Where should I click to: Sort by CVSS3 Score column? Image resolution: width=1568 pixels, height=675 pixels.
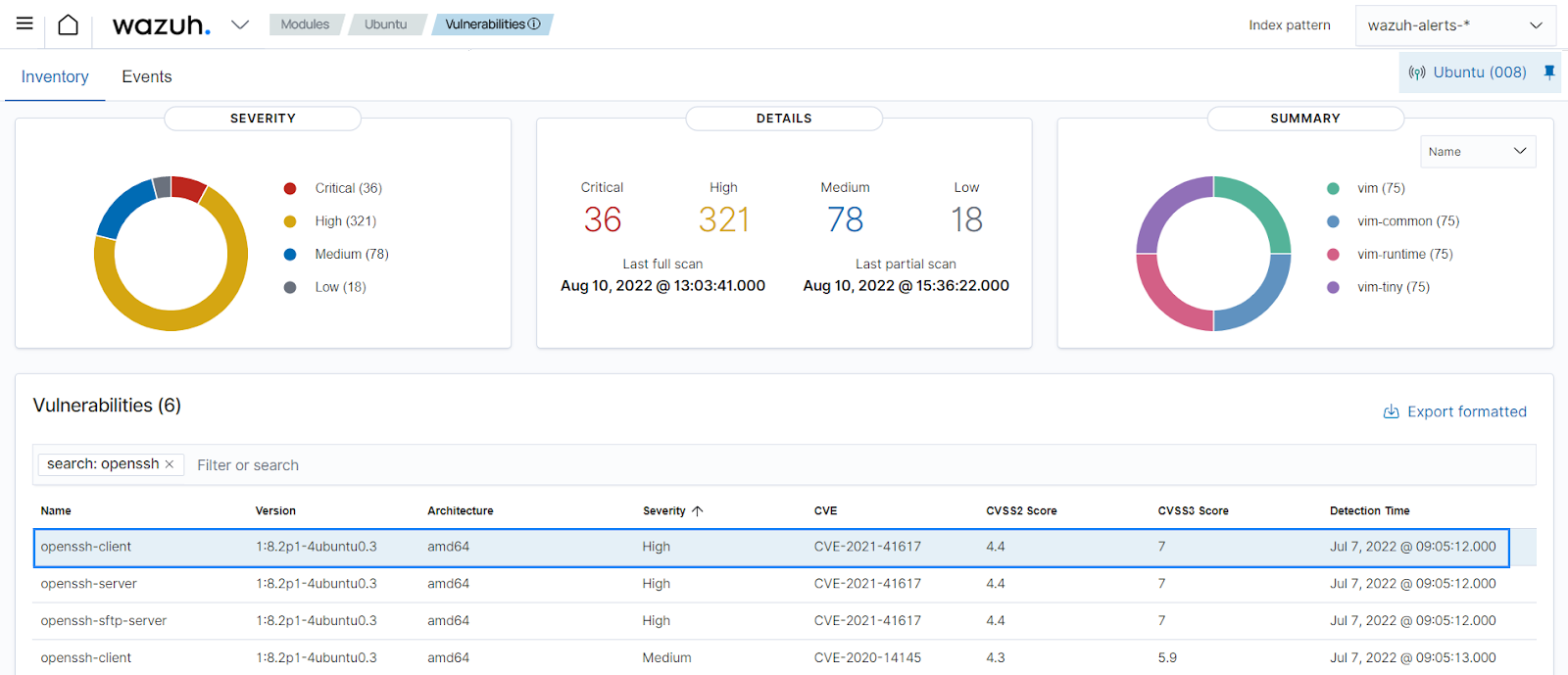pos(1193,510)
